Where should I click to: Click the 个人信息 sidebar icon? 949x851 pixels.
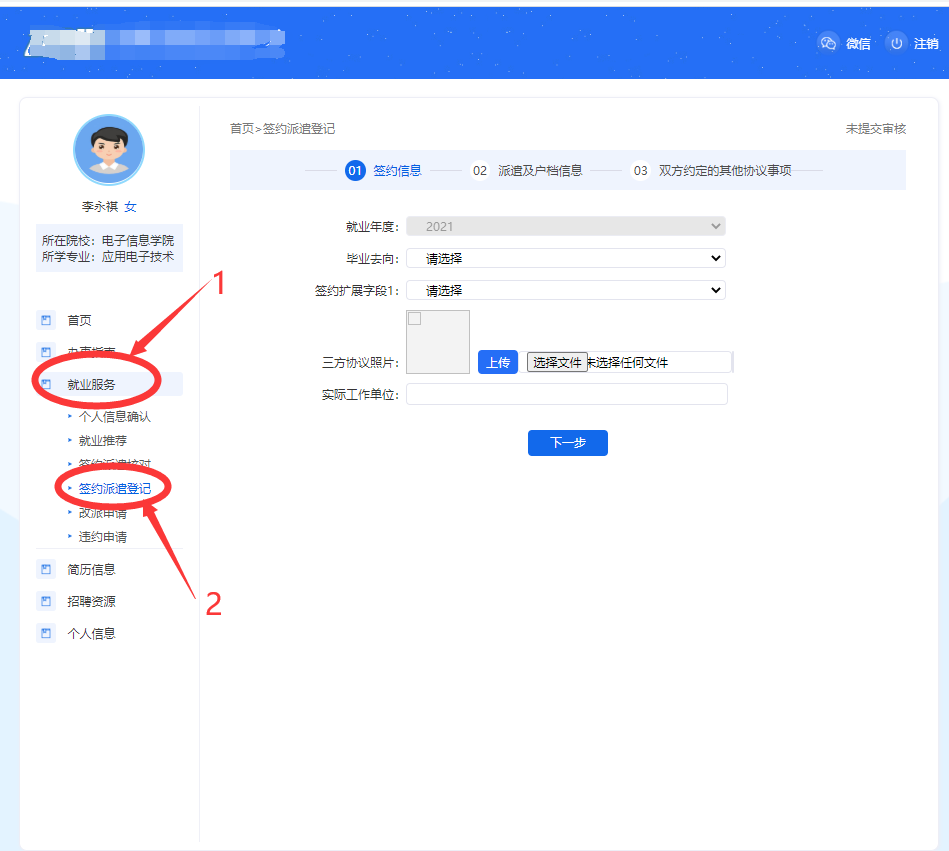point(45,633)
